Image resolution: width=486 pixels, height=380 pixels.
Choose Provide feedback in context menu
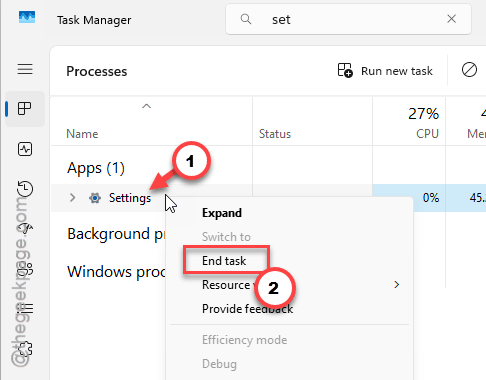click(x=247, y=309)
